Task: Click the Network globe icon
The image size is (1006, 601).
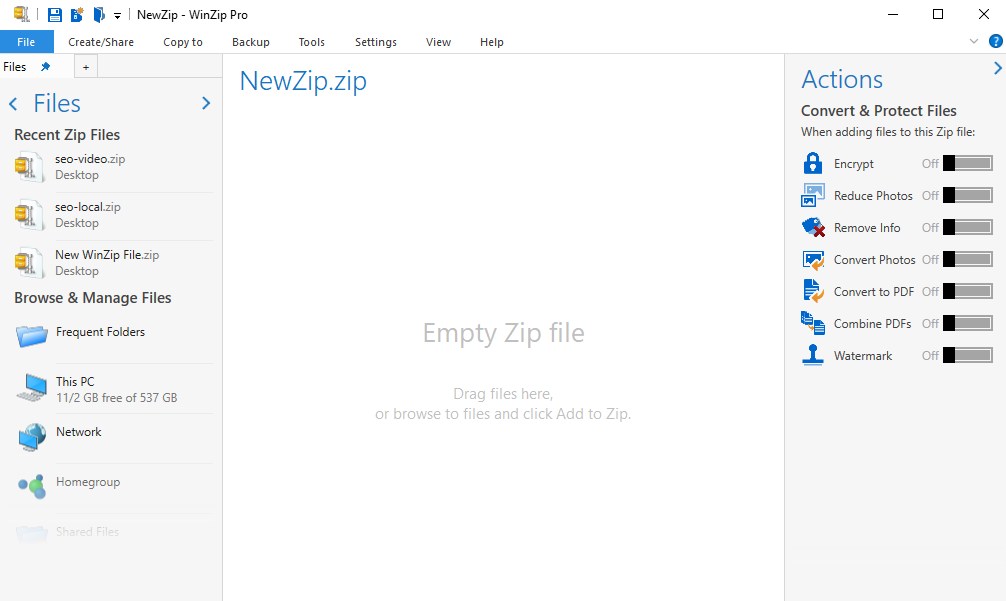Action: click(x=32, y=437)
